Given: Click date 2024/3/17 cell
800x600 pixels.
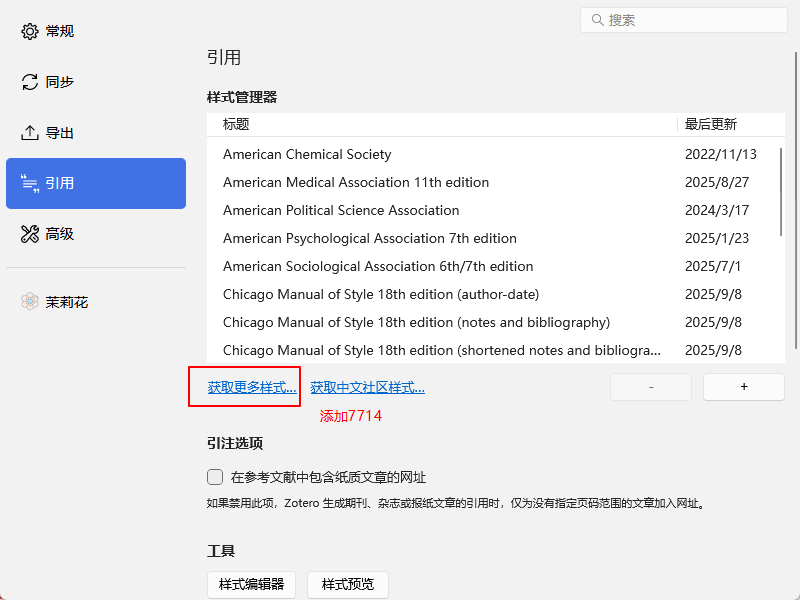Looking at the screenshot, I should 717,210.
